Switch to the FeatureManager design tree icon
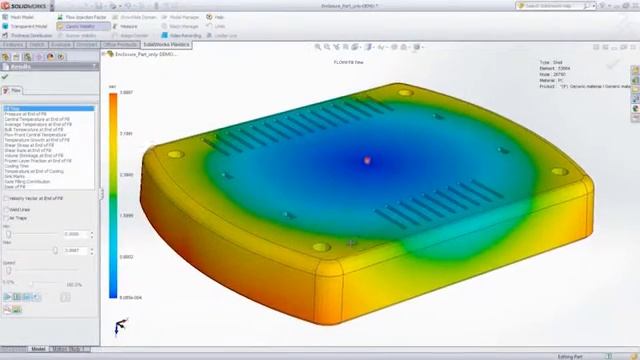Viewport: 640px width, 360px height. pyautogui.click(x=5, y=57)
